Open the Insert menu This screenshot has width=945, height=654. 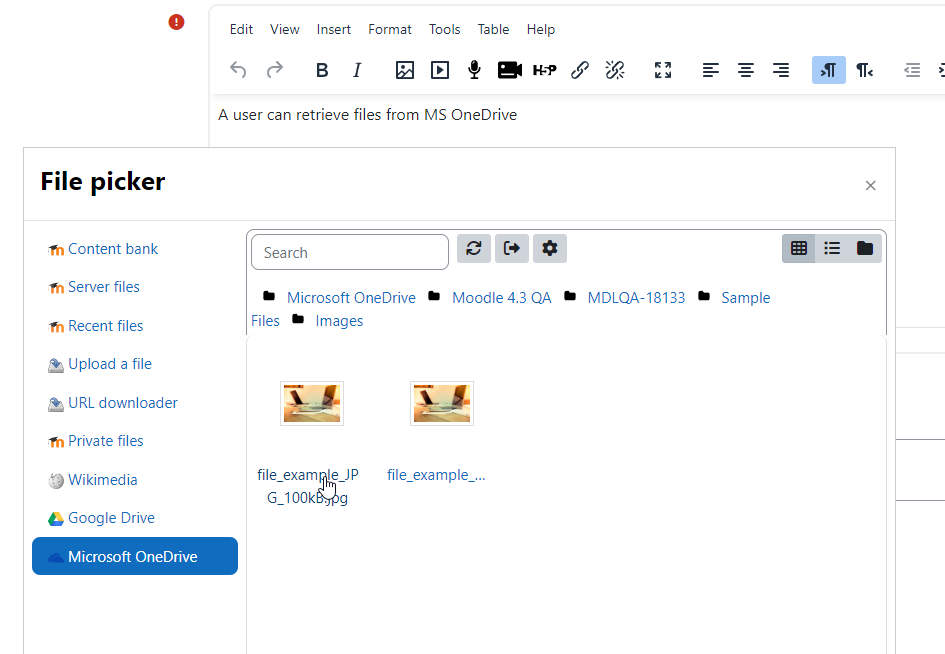coord(333,30)
